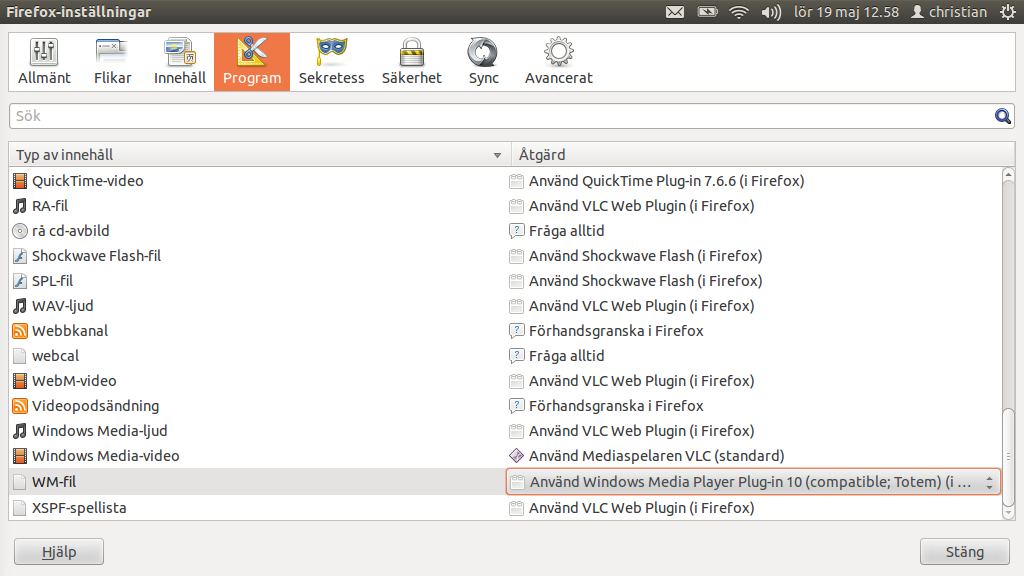Select the WAV-ljud row
Viewport: 1024px width, 576px height.
(x=505, y=306)
